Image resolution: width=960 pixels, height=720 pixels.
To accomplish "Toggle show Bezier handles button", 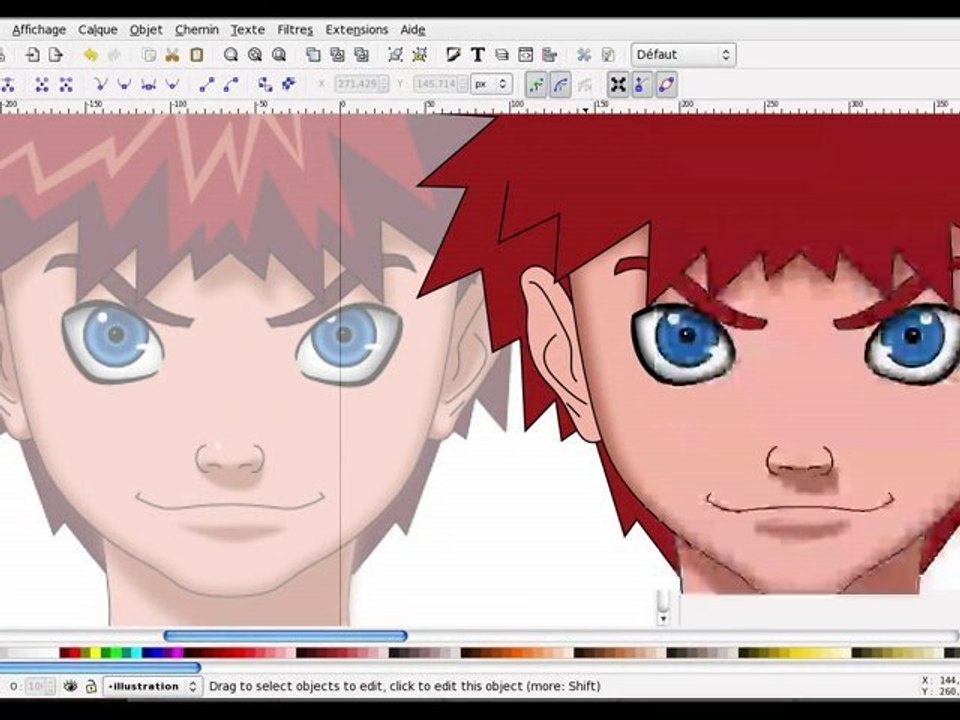I will (x=642, y=84).
